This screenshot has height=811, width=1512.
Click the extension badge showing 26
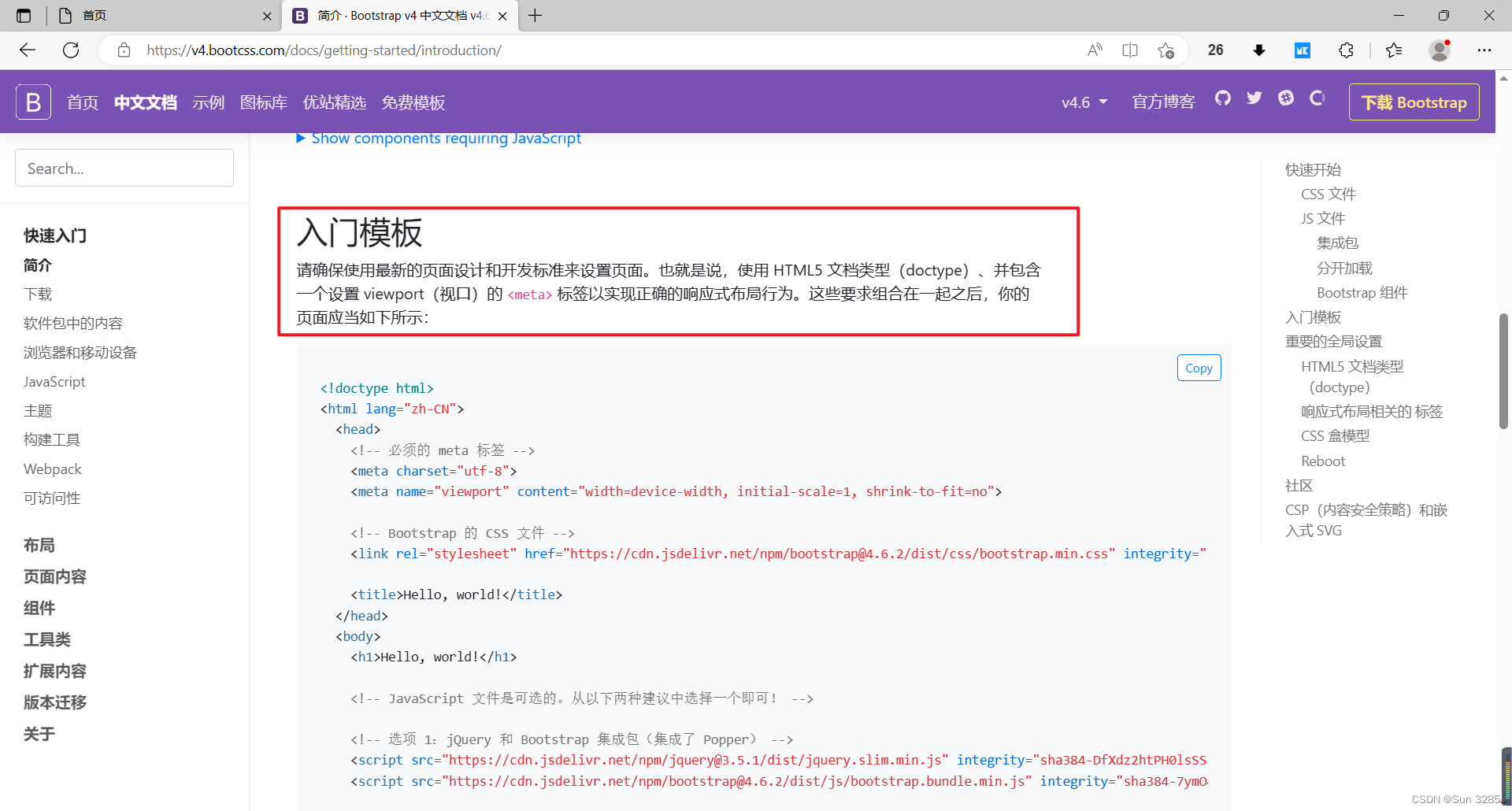click(1215, 50)
